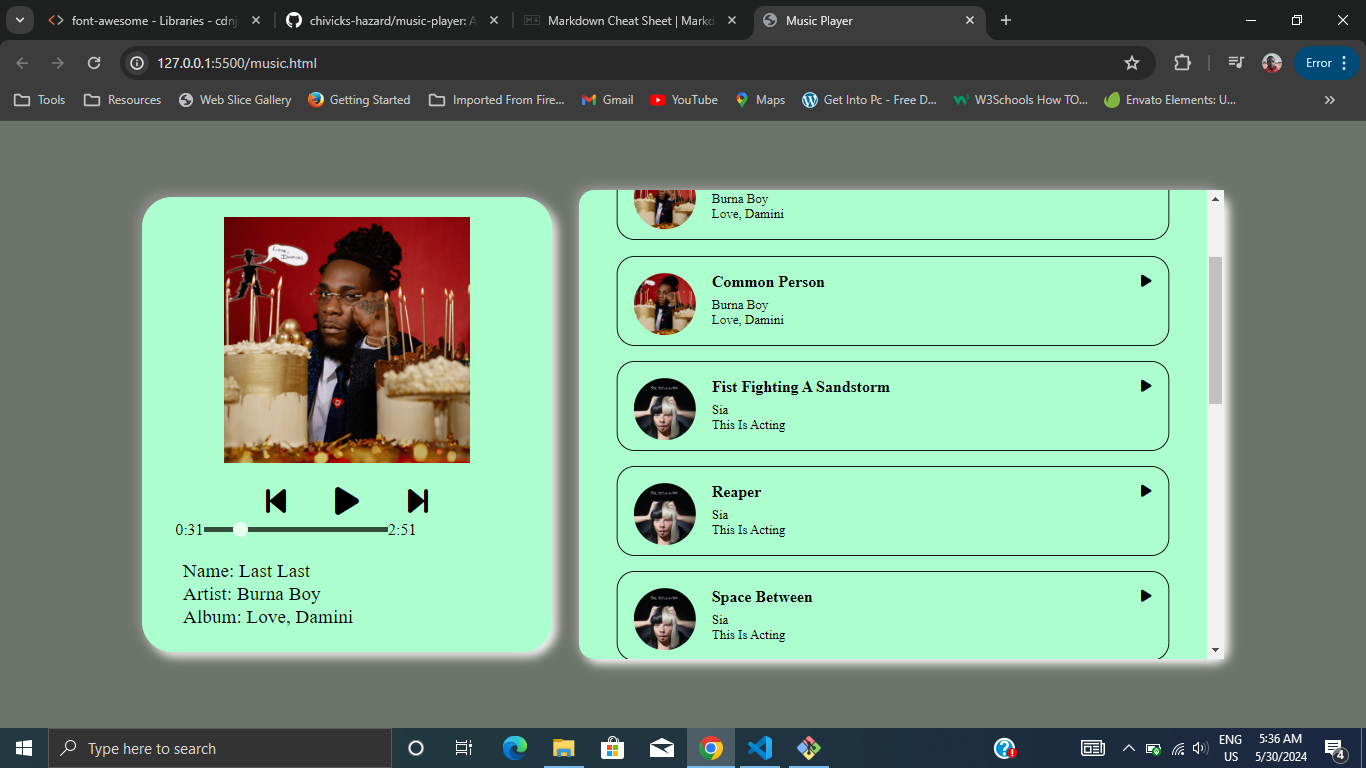Go back to previous page
Image resolution: width=1366 pixels, height=768 pixels.
pos(22,63)
